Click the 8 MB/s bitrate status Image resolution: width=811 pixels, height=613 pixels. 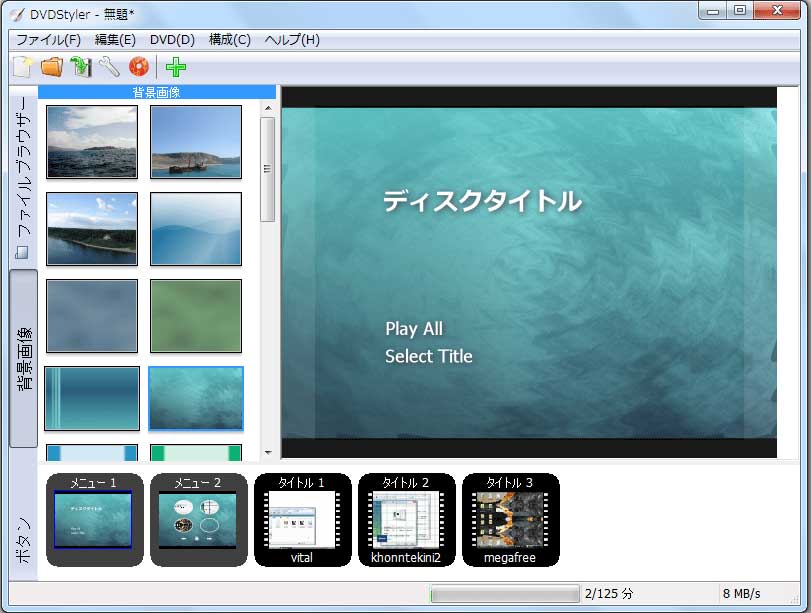tap(741, 593)
